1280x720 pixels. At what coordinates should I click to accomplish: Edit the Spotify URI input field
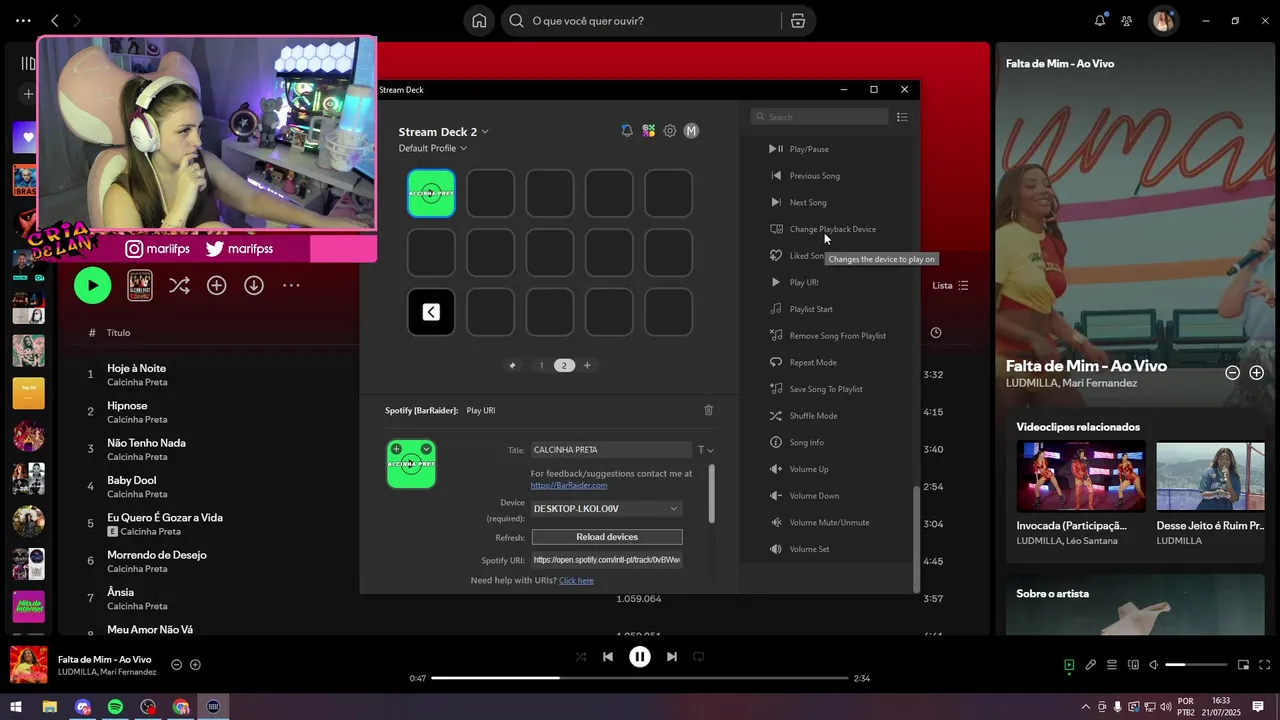(x=607, y=560)
